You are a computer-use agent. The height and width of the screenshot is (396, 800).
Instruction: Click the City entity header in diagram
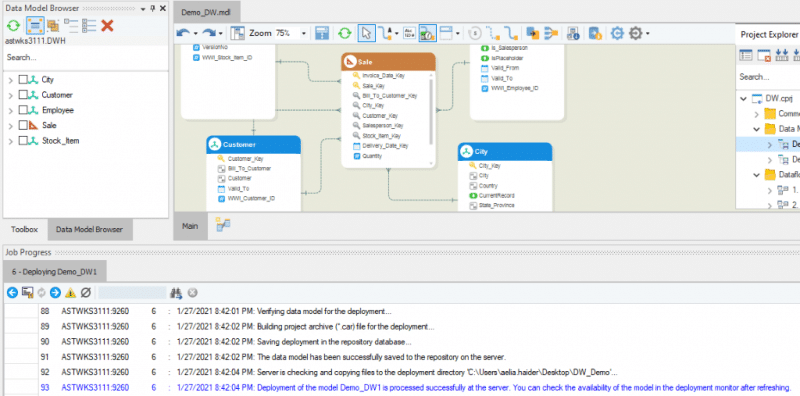tap(505, 152)
